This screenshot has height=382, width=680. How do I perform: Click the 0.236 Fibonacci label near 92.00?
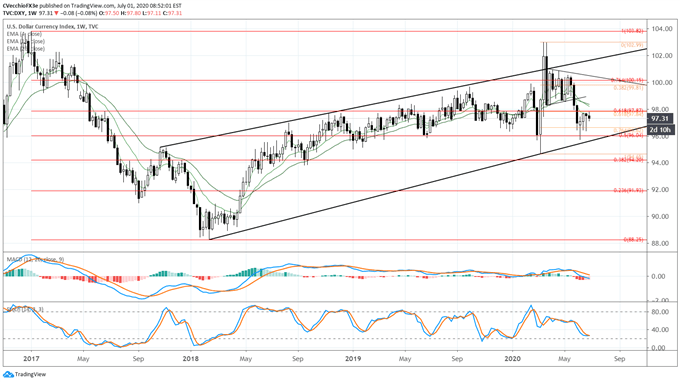point(628,190)
